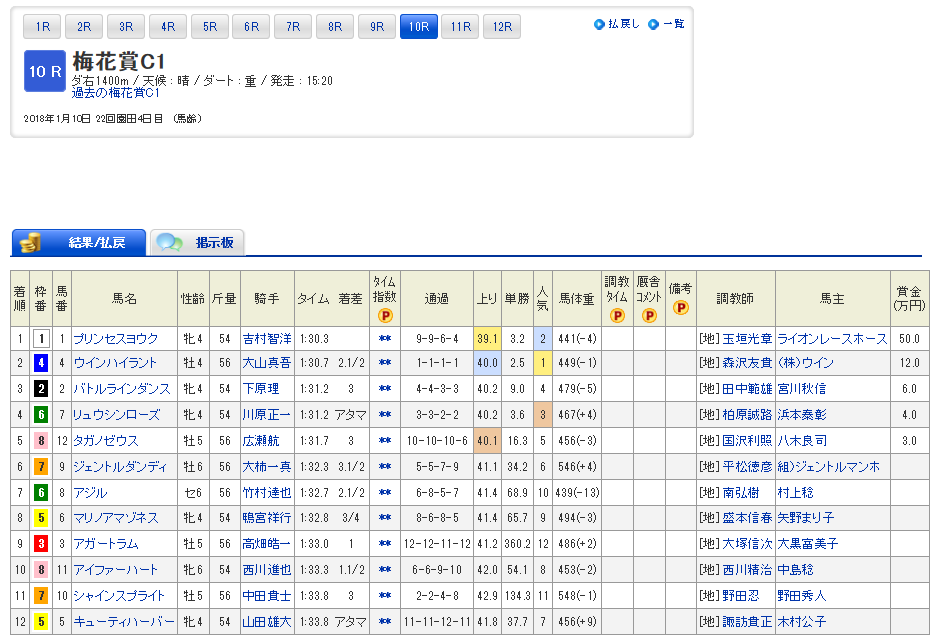
Task: Click time index stars for ウインハイラント
Action: [x=384, y=363]
